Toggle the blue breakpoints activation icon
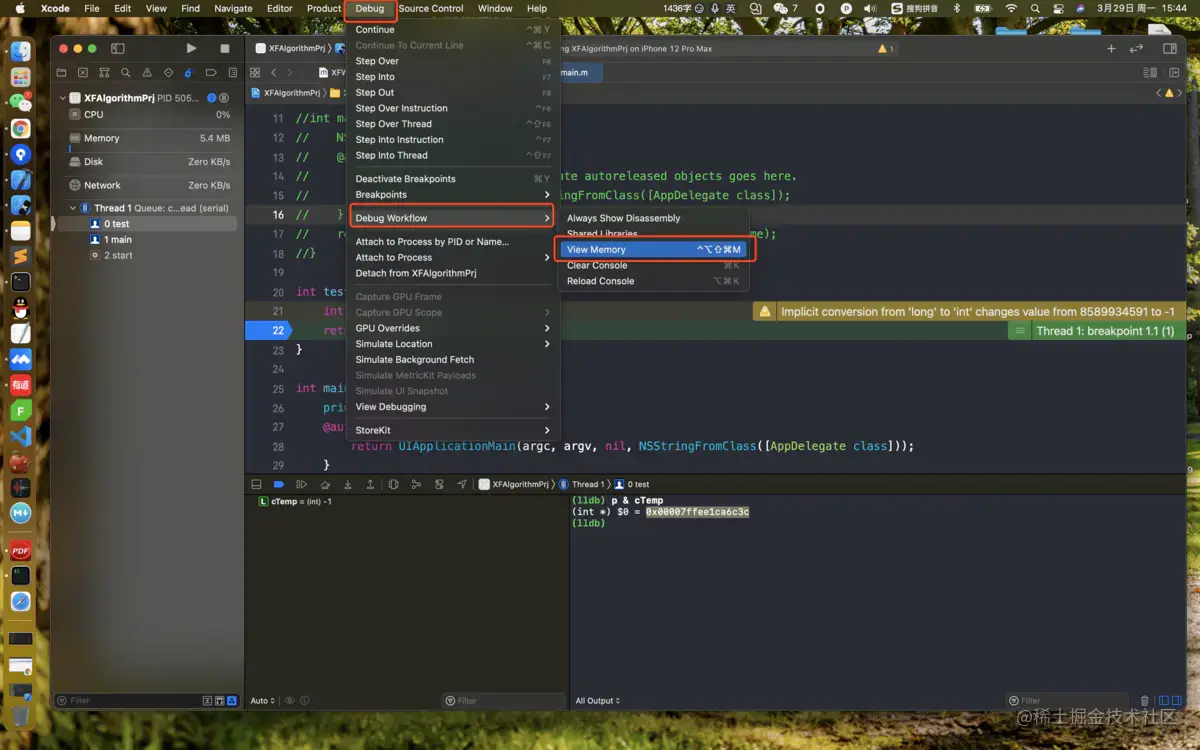The width and height of the screenshot is (1200, 750). pyautogui.click(x=279, y=484)
